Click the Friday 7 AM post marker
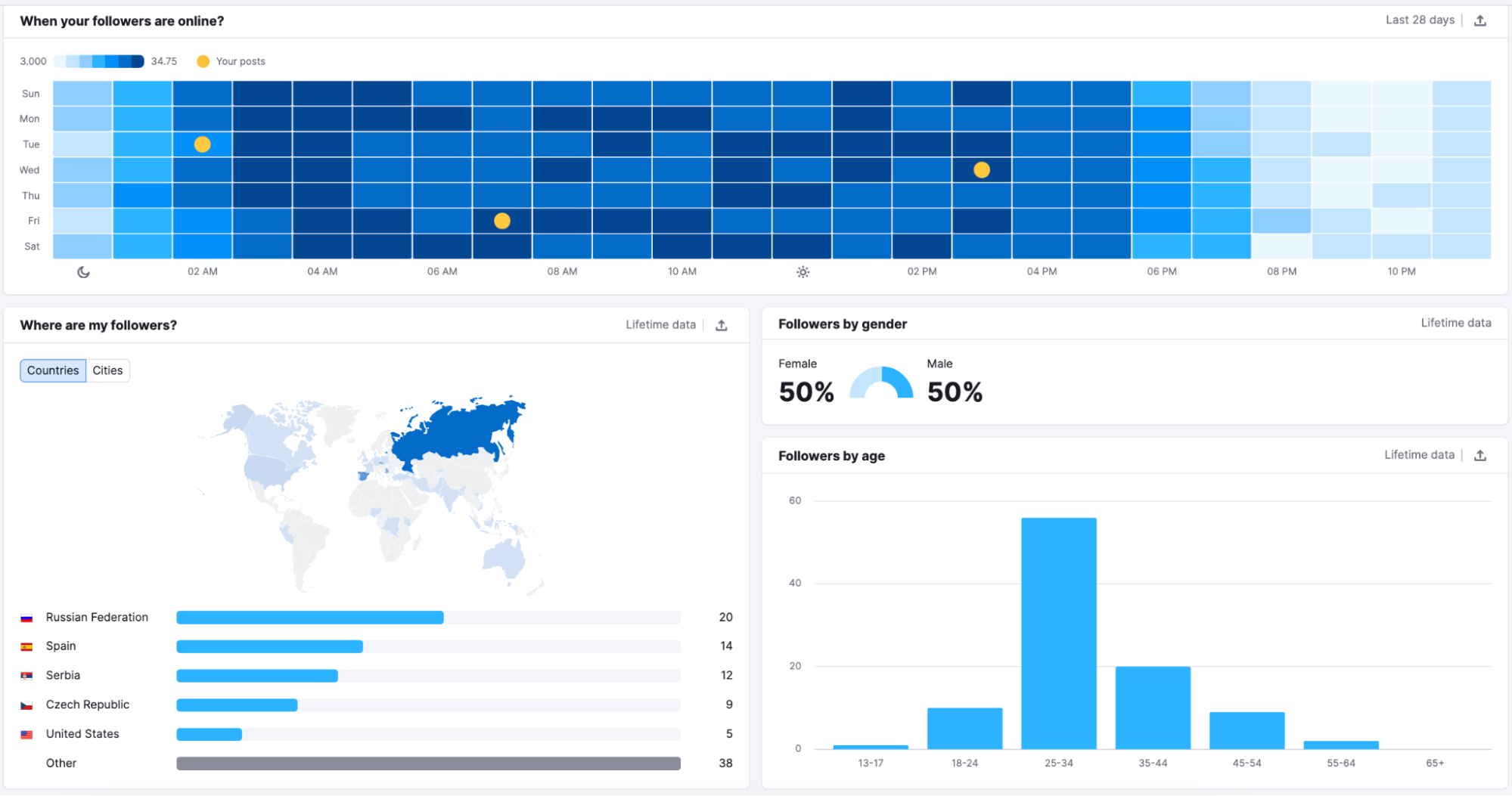This screenshot has width=1512, height=796. tap(502, 221)
